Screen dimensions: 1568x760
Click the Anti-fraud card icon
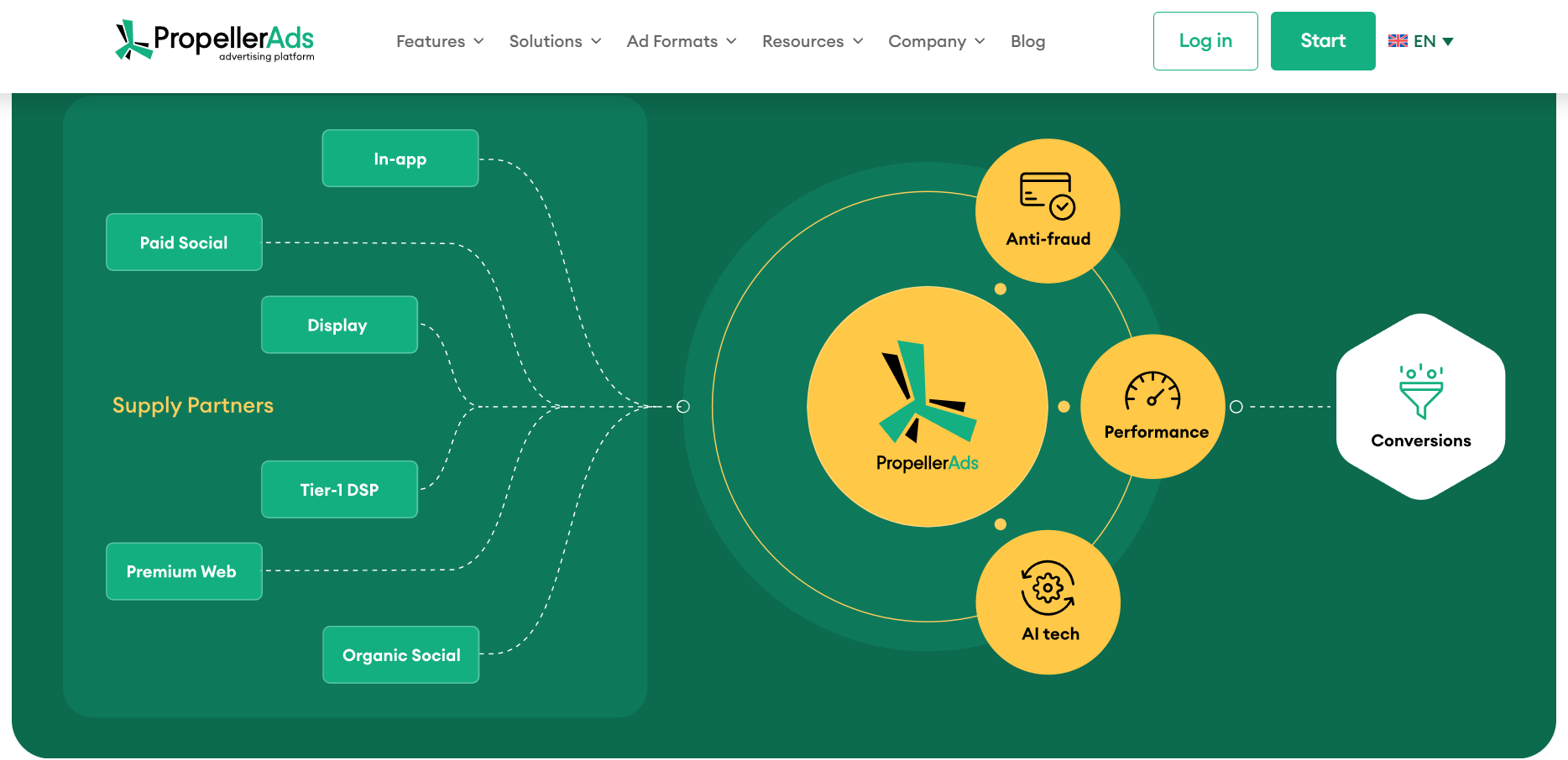(1048, 195)
